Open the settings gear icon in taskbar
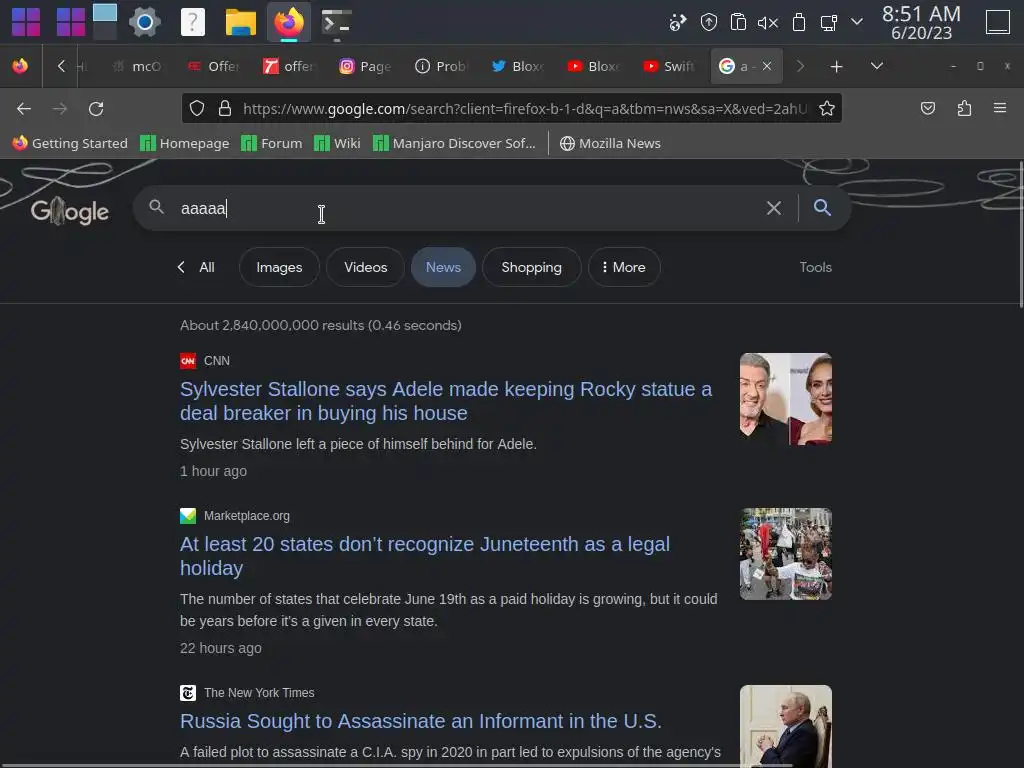1024x768 pixels. pyautogui.click(x=144, y=22)
